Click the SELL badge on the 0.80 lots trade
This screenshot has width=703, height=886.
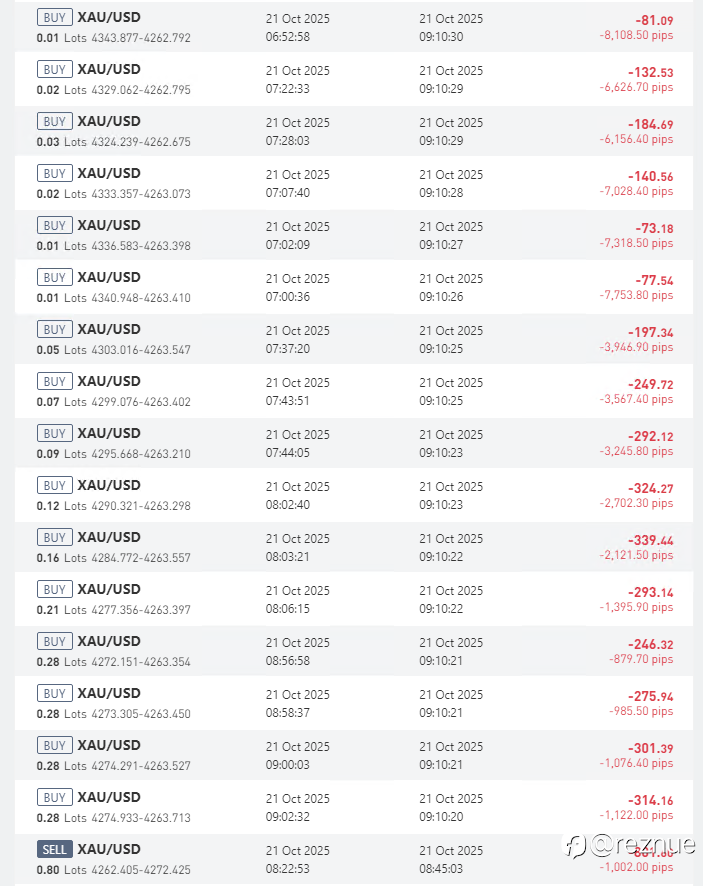54,850
